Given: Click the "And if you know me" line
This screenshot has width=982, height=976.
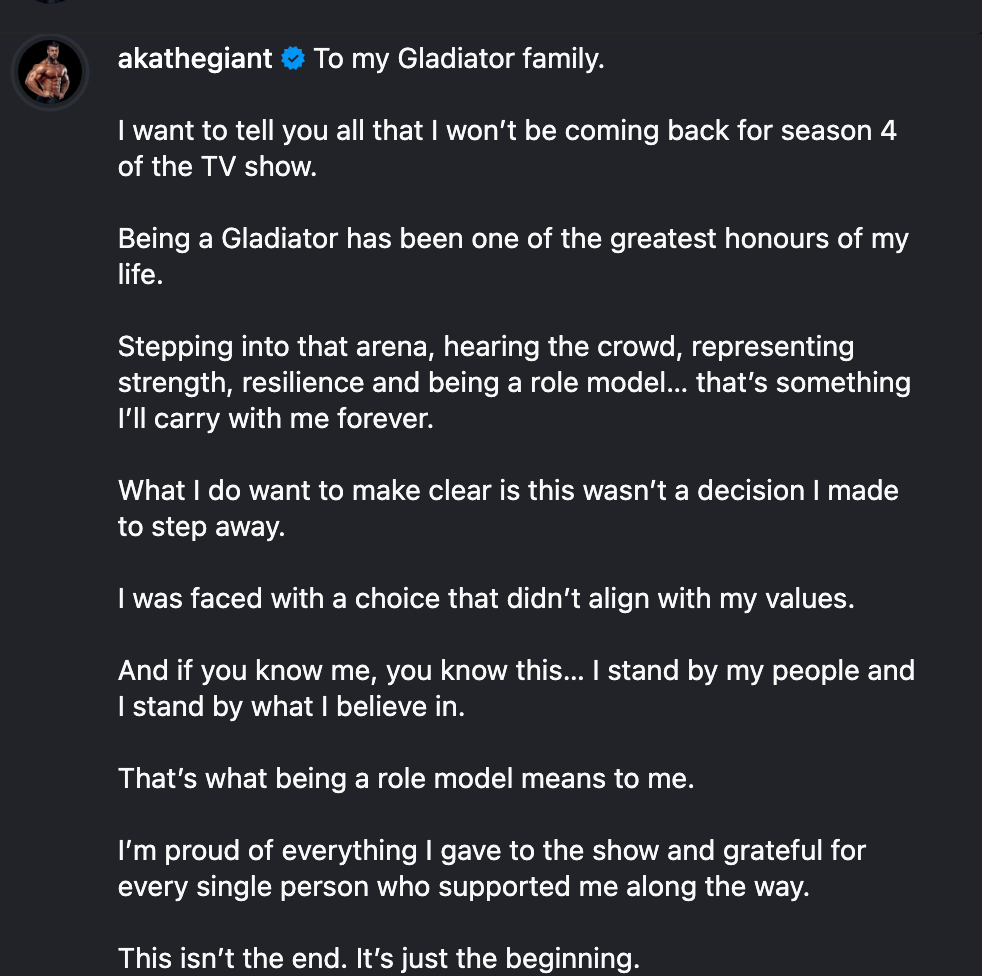Looking at the screenshot, I should click(x=516, y=670).
